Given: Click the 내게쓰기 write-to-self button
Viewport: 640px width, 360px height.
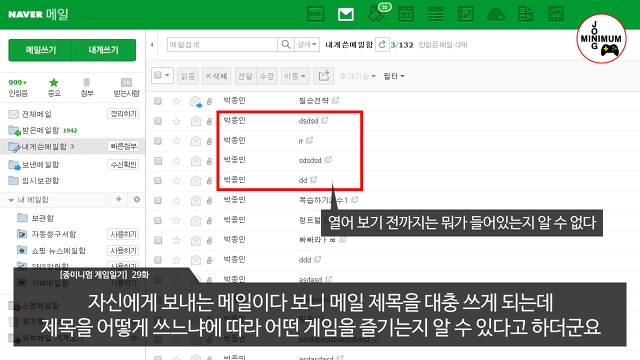Looking at the screenshot, I should (104, 50).
